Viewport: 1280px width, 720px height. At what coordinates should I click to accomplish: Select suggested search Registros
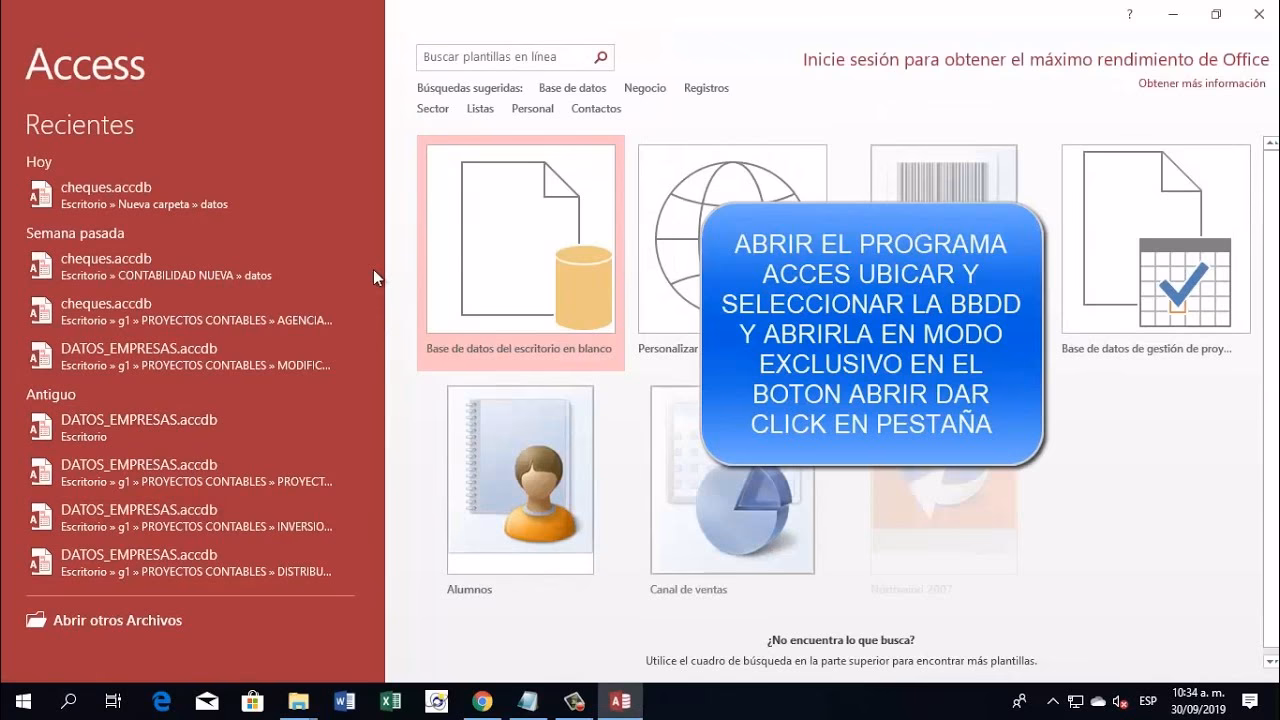tap(706, 88)
